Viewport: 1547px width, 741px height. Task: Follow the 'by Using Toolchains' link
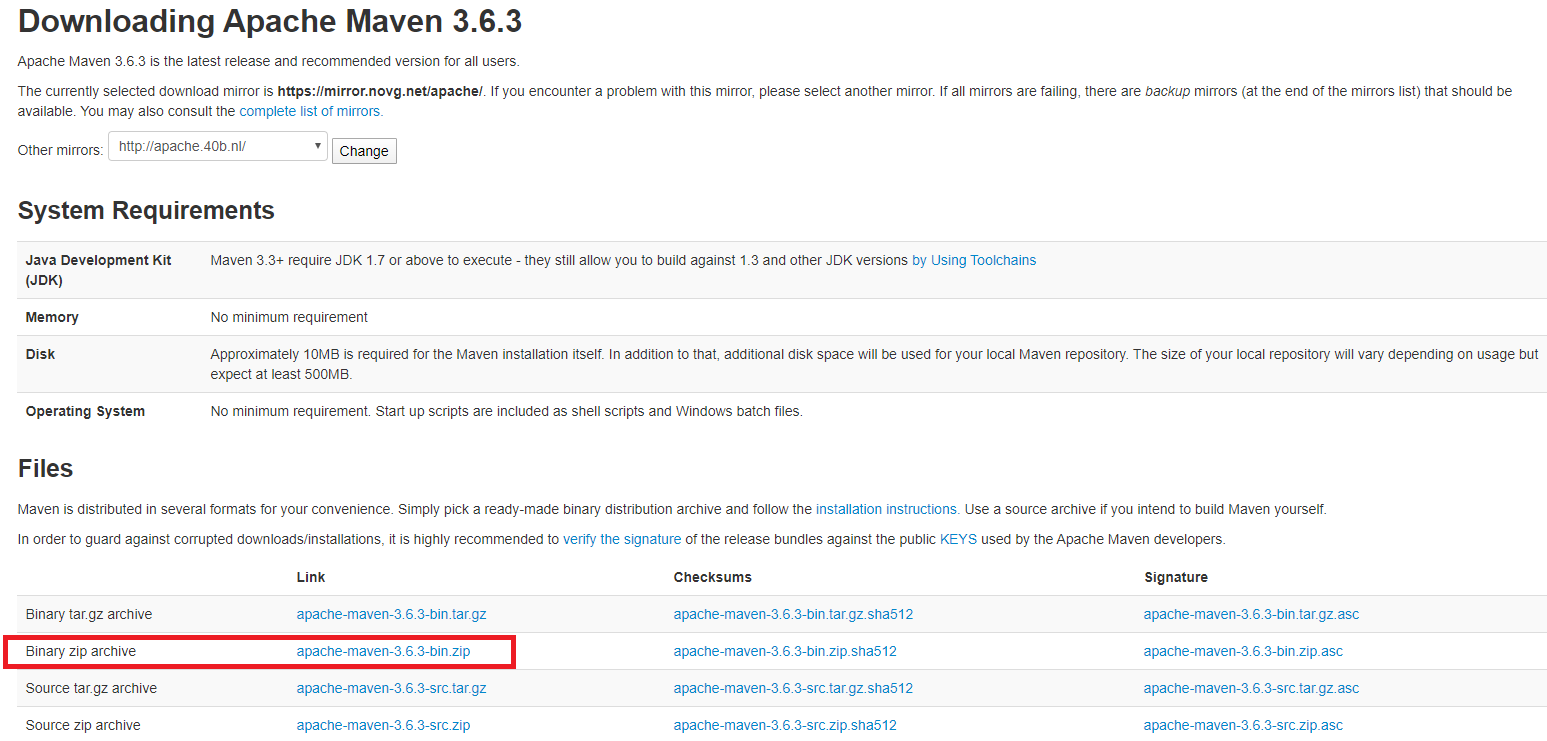pos(973,260)
